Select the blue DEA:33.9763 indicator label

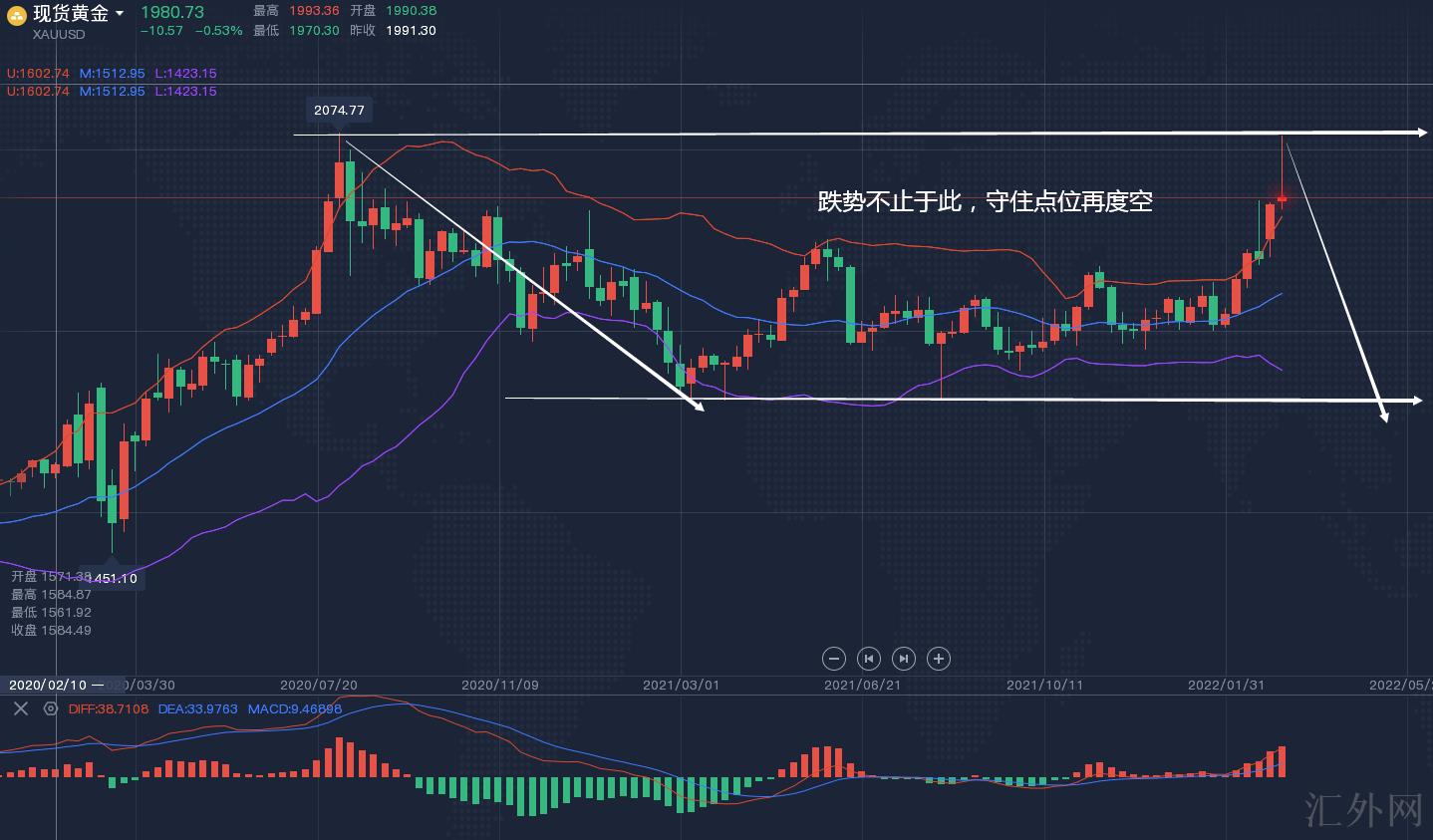[198, 708]
